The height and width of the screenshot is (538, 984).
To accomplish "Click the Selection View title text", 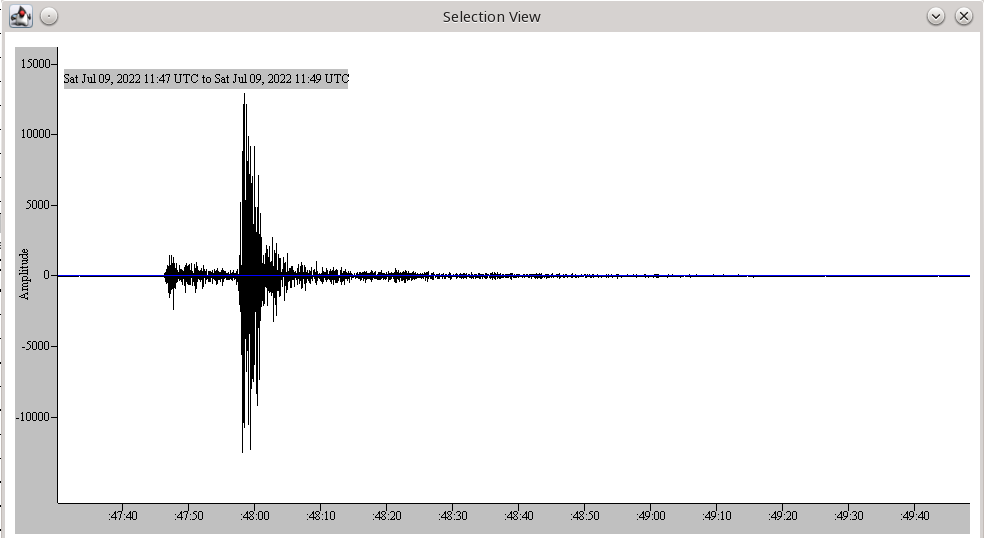I will (491, 16).
